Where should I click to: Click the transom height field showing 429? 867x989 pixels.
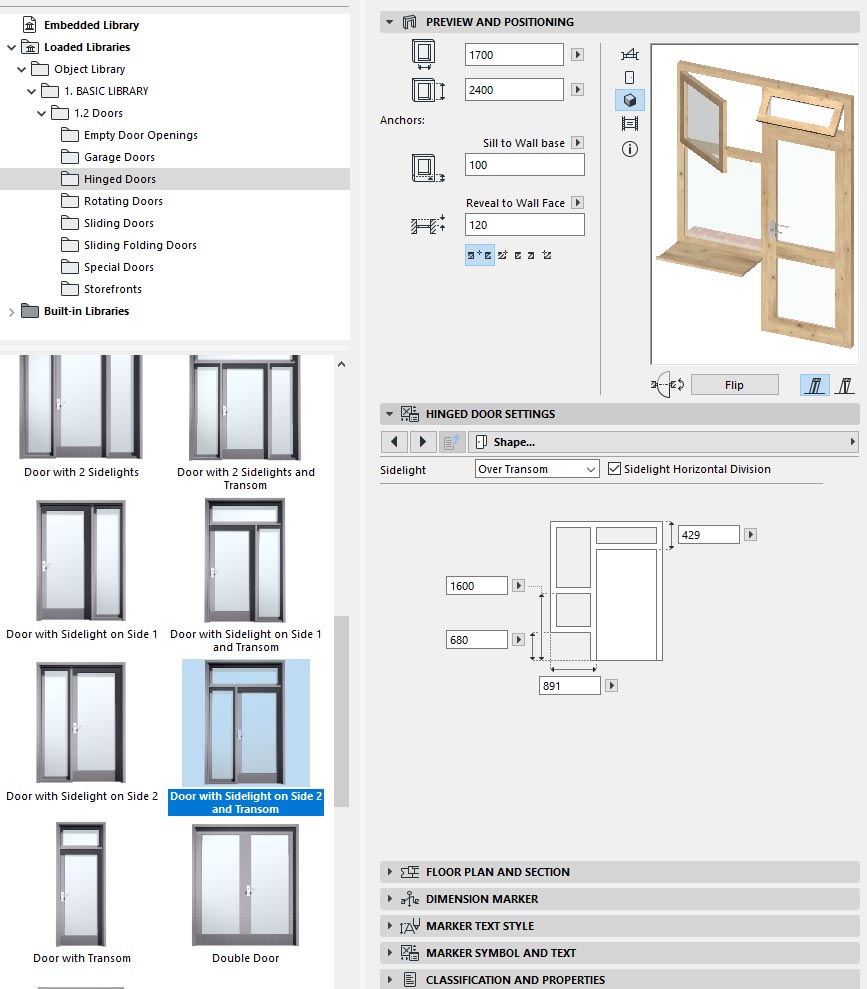[x=709, y=535]
